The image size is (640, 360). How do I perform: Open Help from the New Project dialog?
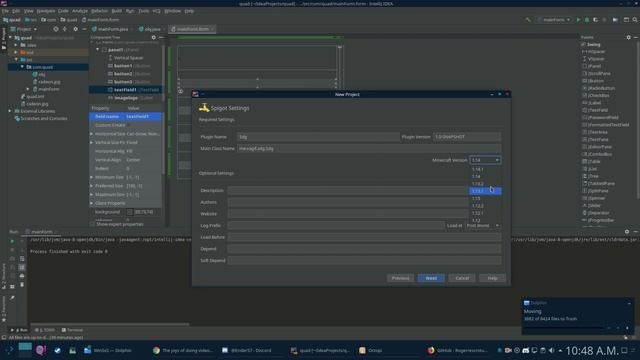point(492,278)
